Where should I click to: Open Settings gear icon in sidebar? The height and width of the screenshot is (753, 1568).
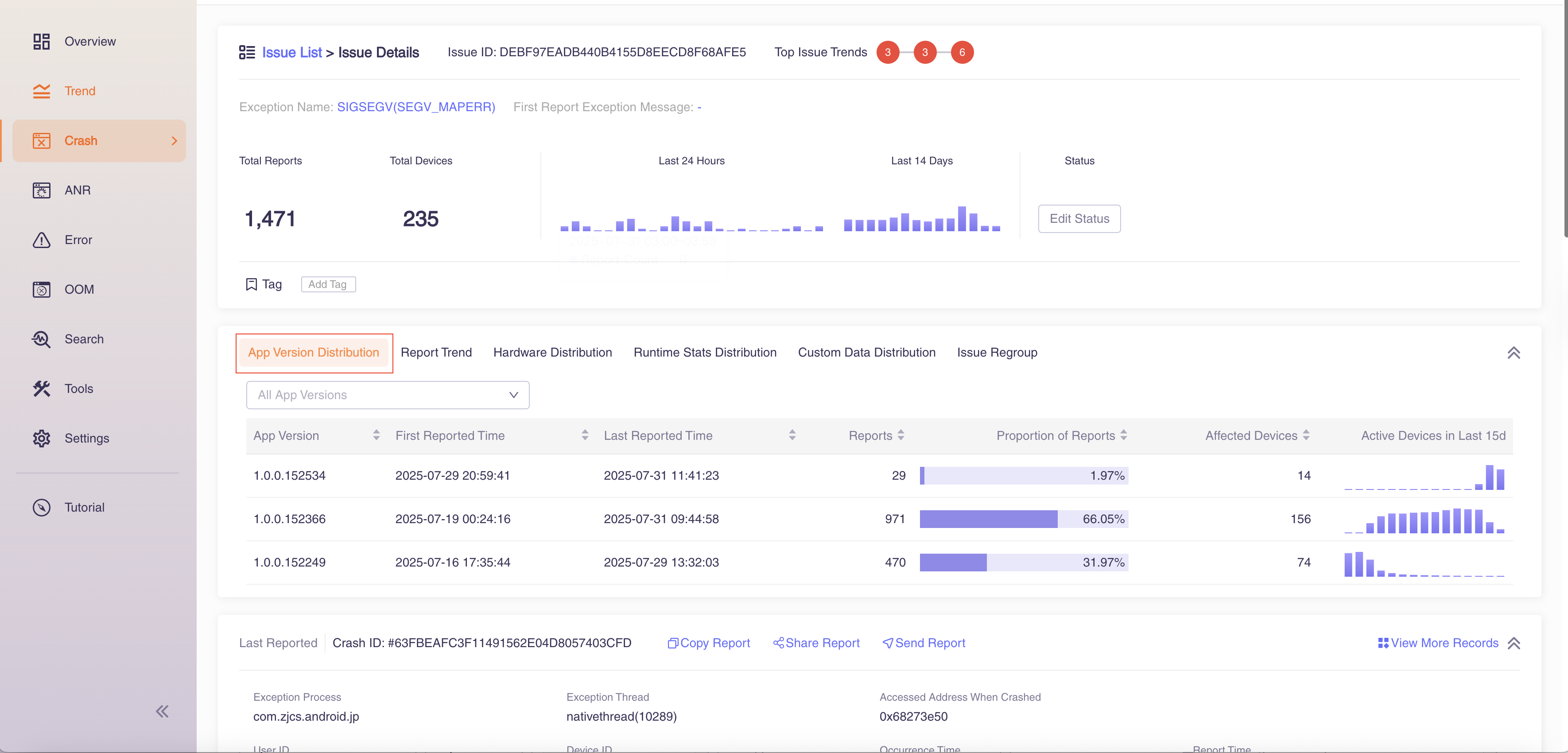(x=41, y=438)
